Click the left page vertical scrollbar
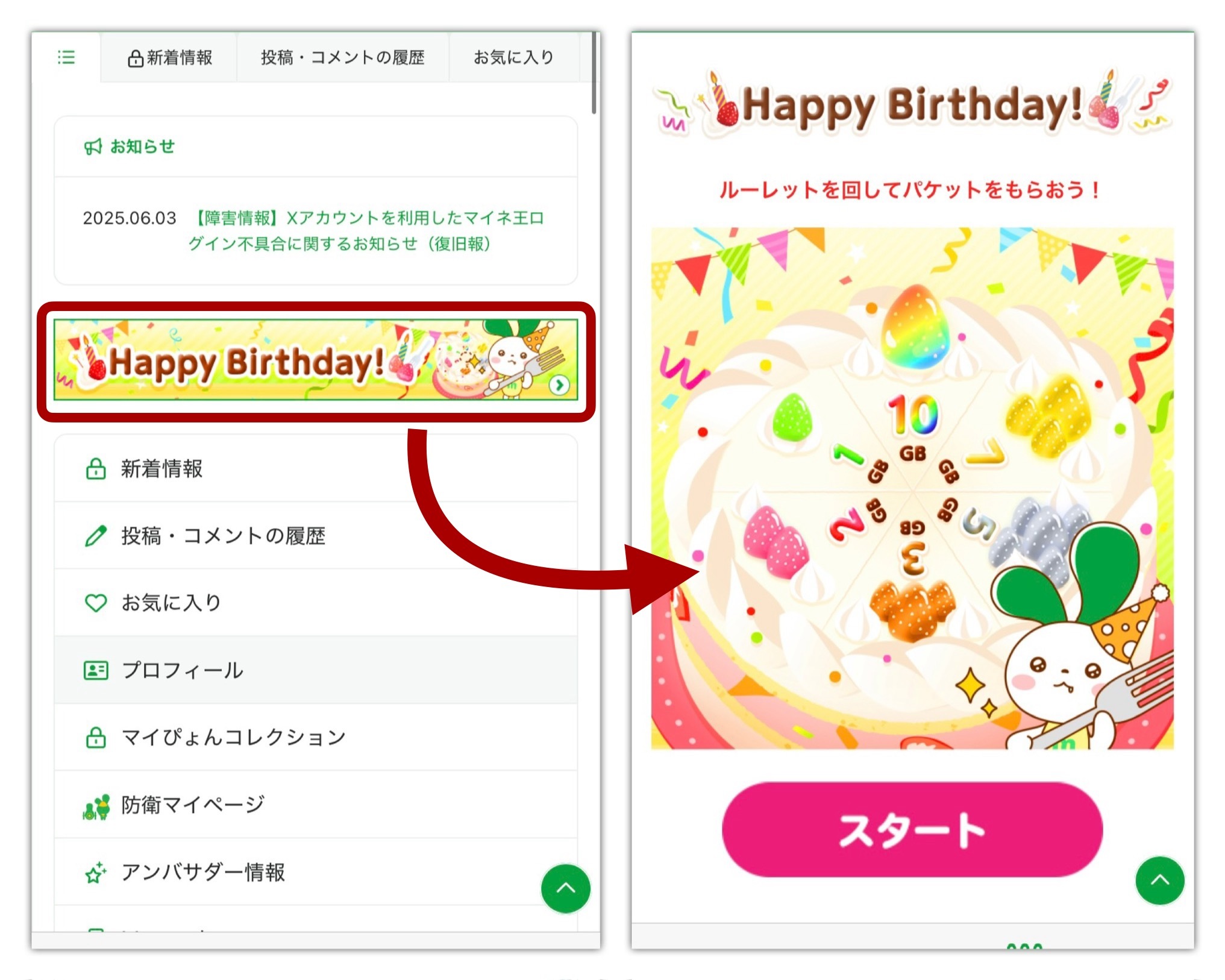This screenshot has width=1225, height=980. click(594, 73)
